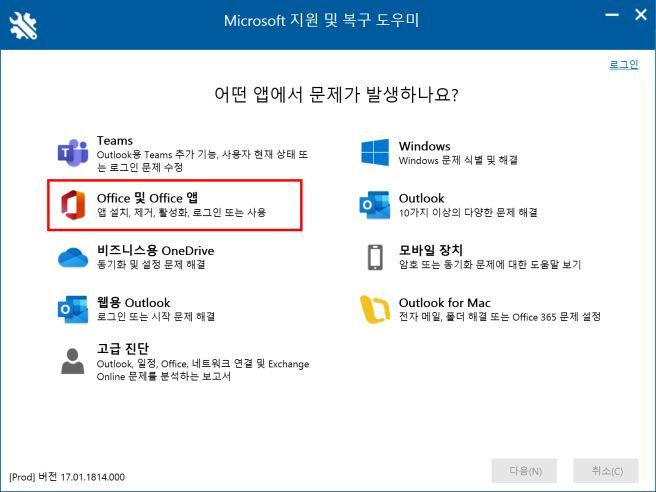Click the 다음(N) button
The image size is (656, 492).
pos(524,471)
